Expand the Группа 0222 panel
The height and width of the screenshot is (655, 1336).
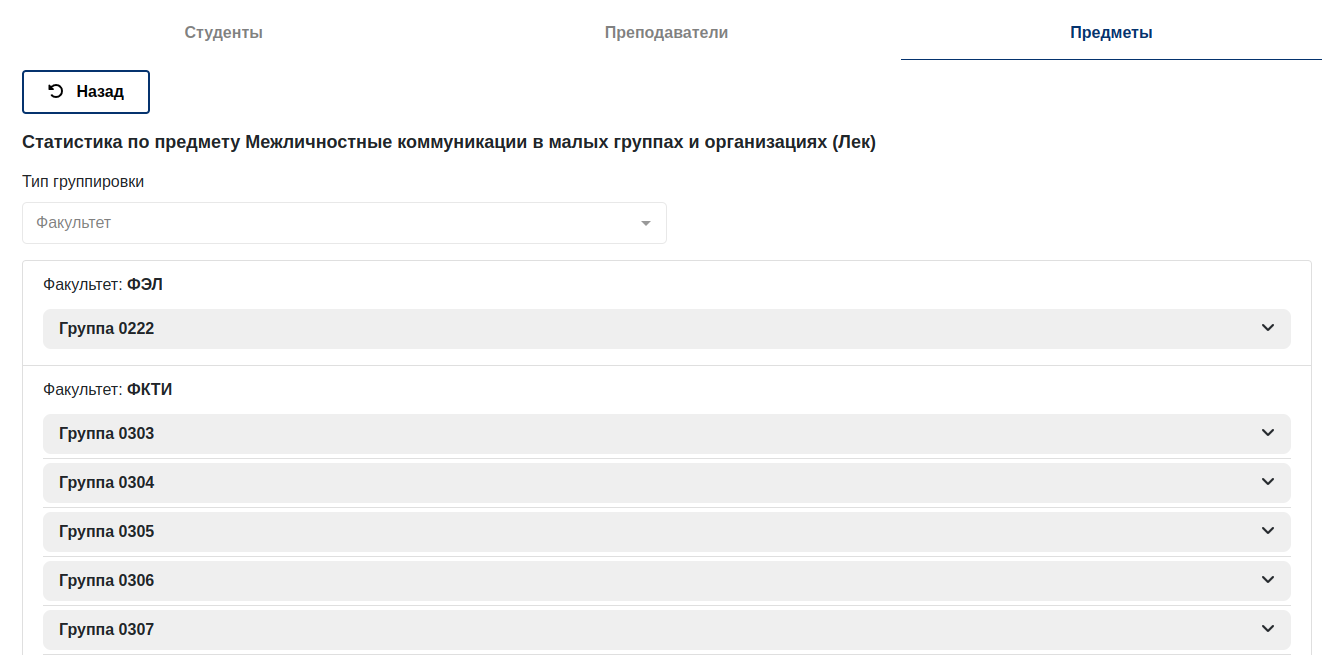[x=667, y=329]
